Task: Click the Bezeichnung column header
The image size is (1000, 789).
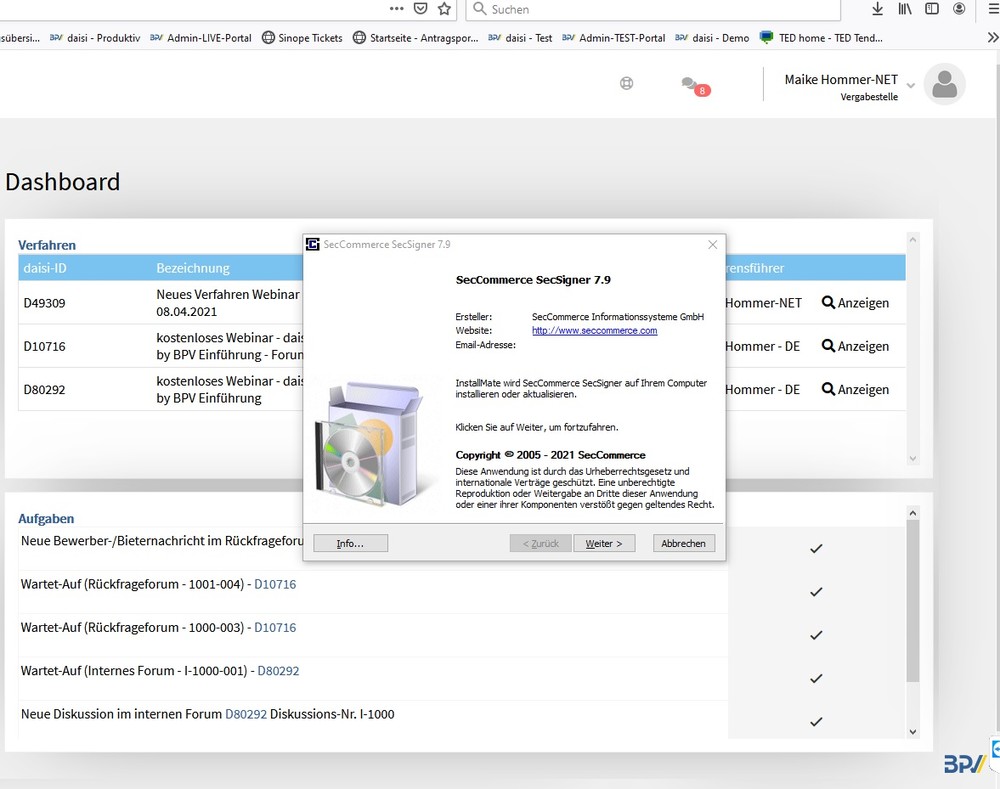Action: coord(193,268)
